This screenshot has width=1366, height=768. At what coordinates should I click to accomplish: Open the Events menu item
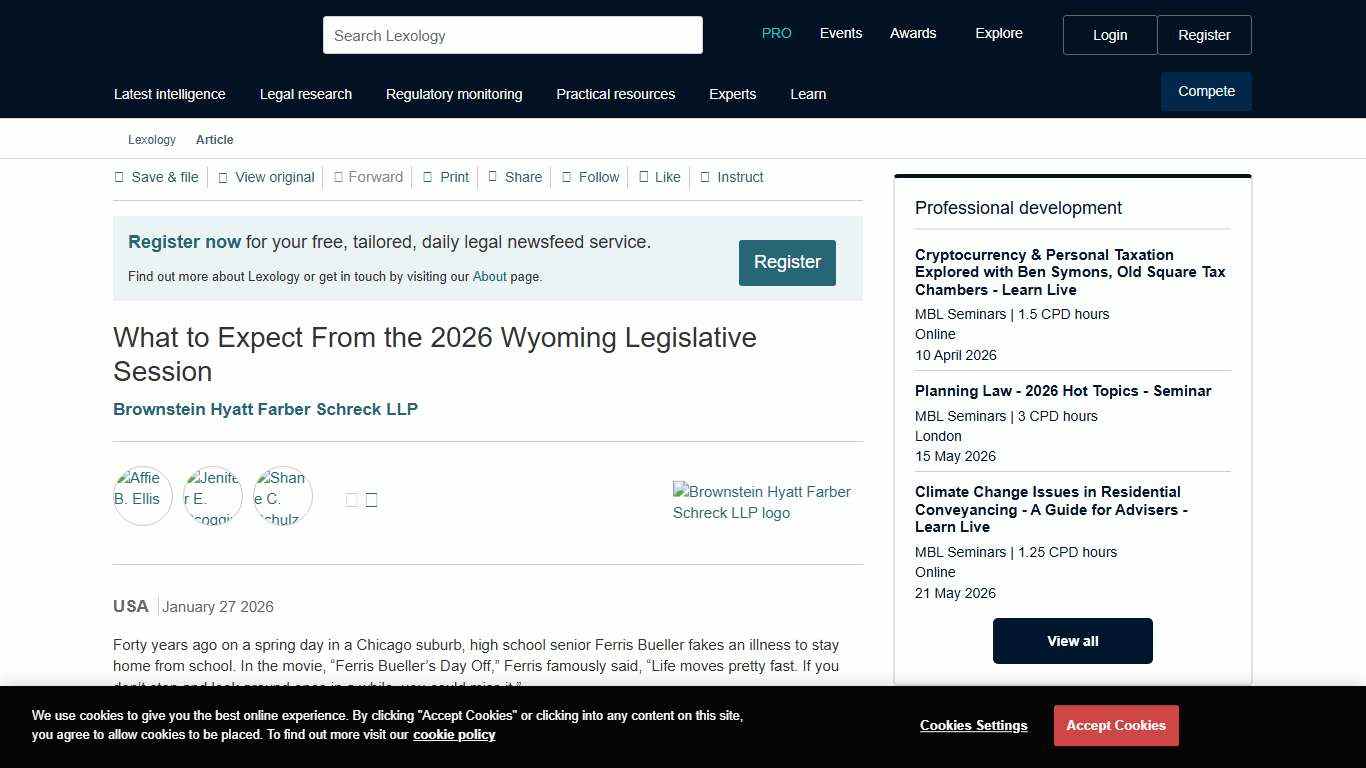840,33
